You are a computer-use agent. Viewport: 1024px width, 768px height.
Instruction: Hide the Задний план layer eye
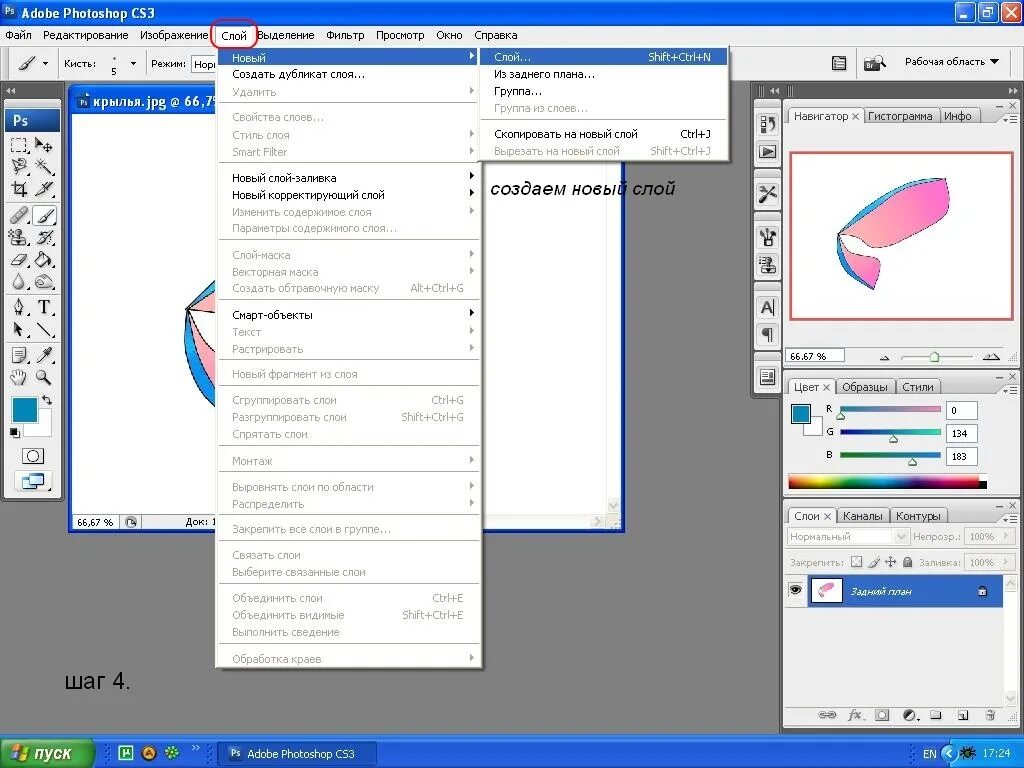pyautogui.click(x=795, y=590)
